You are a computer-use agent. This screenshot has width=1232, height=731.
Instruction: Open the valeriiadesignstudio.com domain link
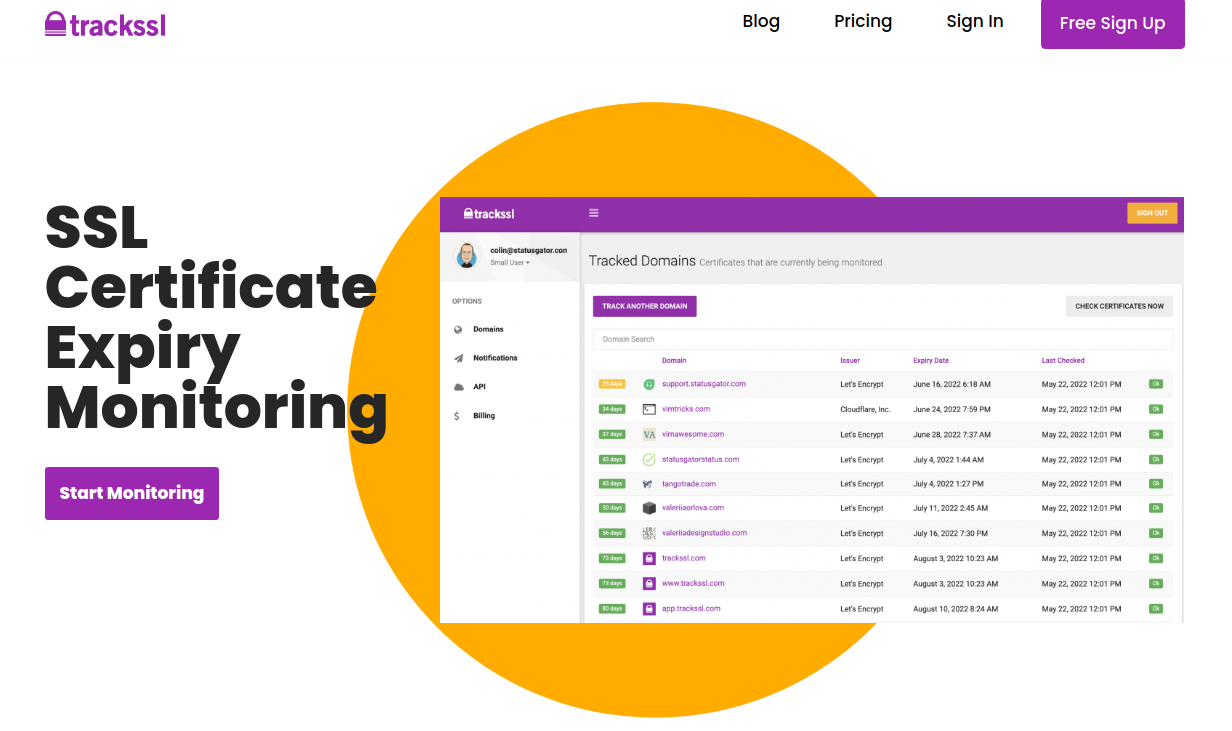pyautogui.click(x=705, y=533)
